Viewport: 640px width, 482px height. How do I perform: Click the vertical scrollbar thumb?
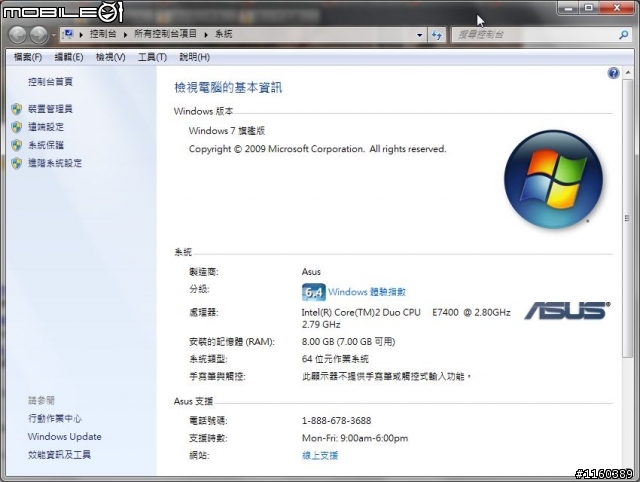(x=628, y=218)
